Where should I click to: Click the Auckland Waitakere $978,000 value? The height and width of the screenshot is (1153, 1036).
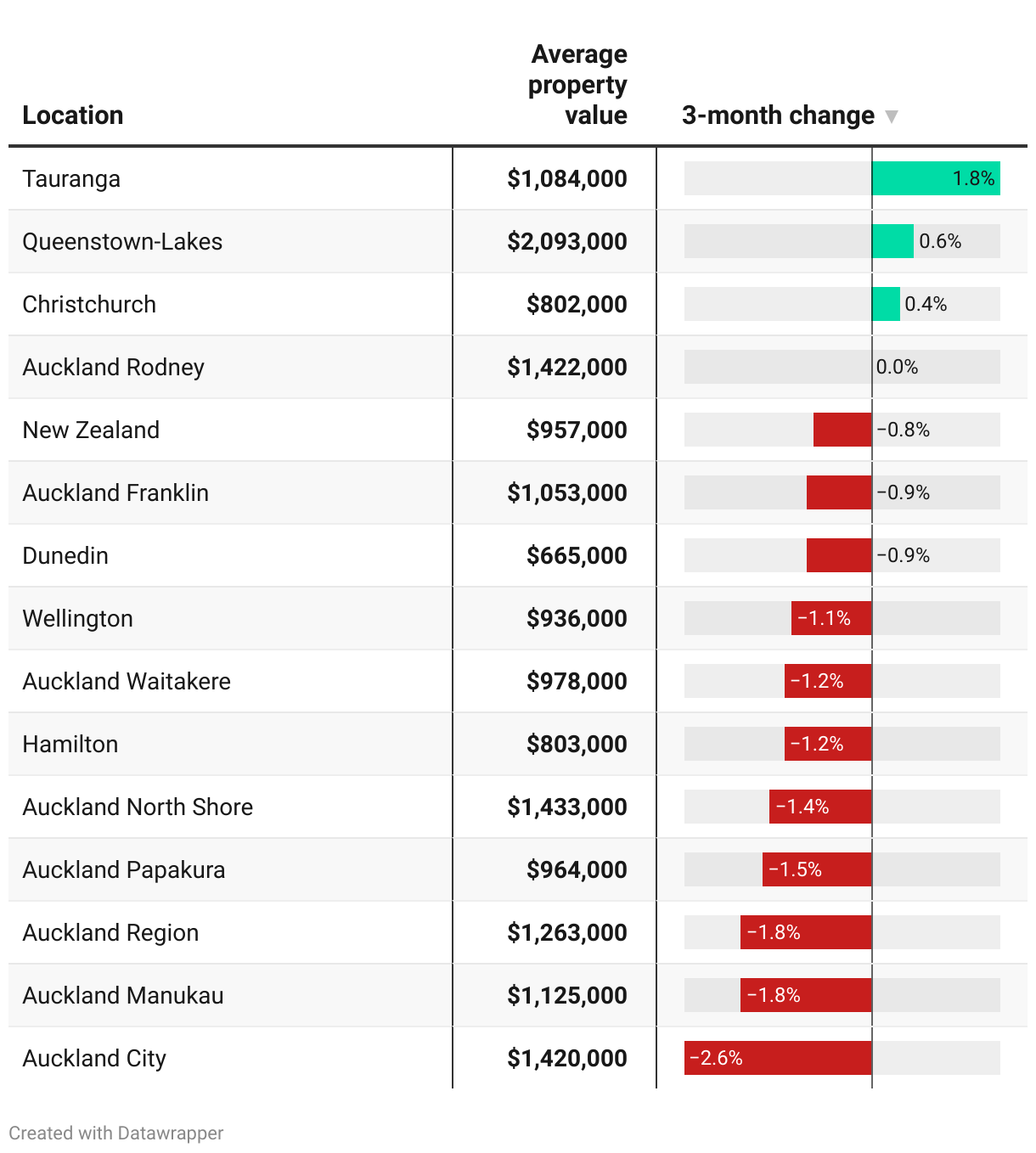(x=576, y=682)
